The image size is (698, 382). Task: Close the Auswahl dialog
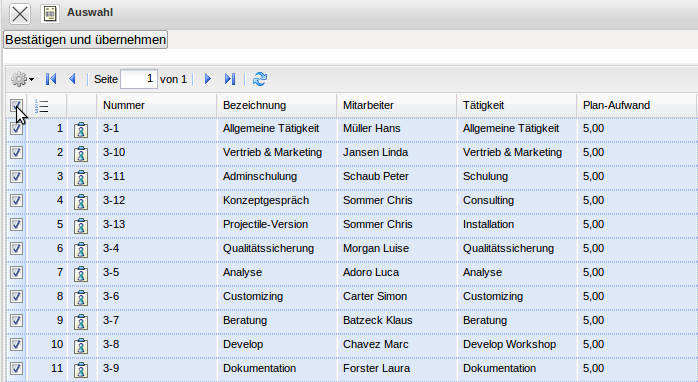20,13
